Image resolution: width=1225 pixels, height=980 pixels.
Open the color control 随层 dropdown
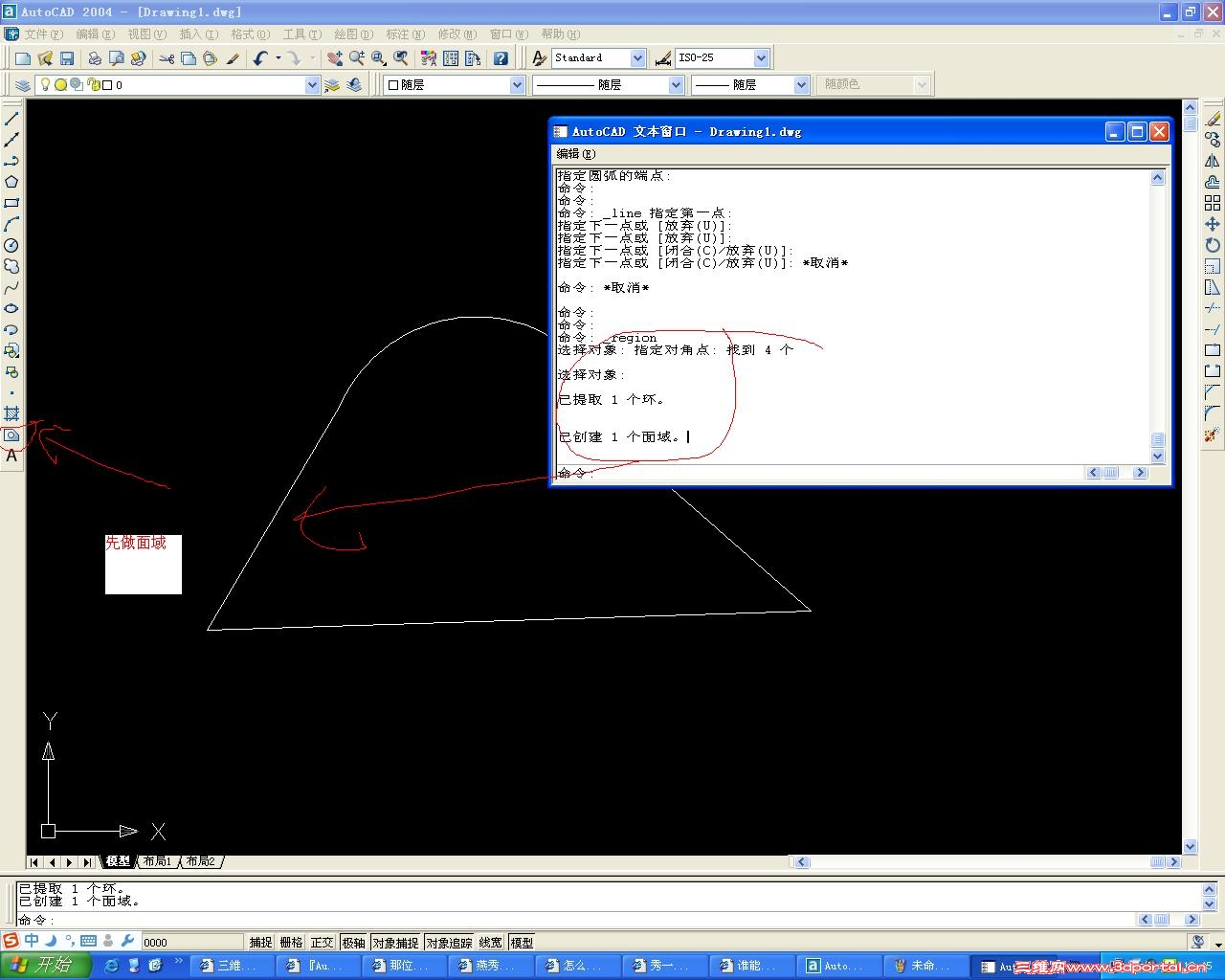pyautogui.click(x=517, y=85)
